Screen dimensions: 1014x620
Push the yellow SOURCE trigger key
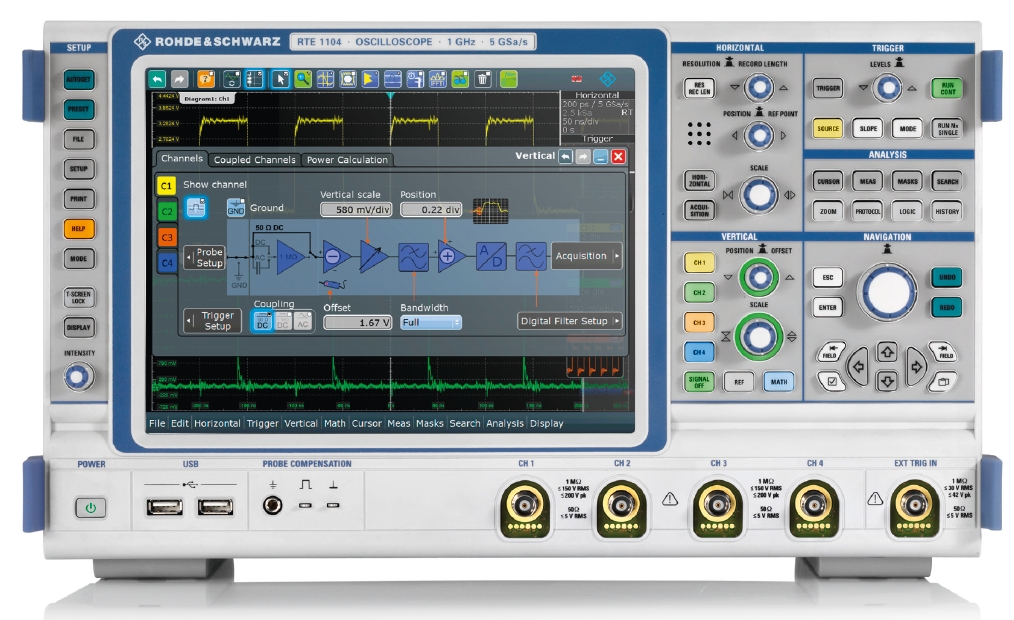828,129
